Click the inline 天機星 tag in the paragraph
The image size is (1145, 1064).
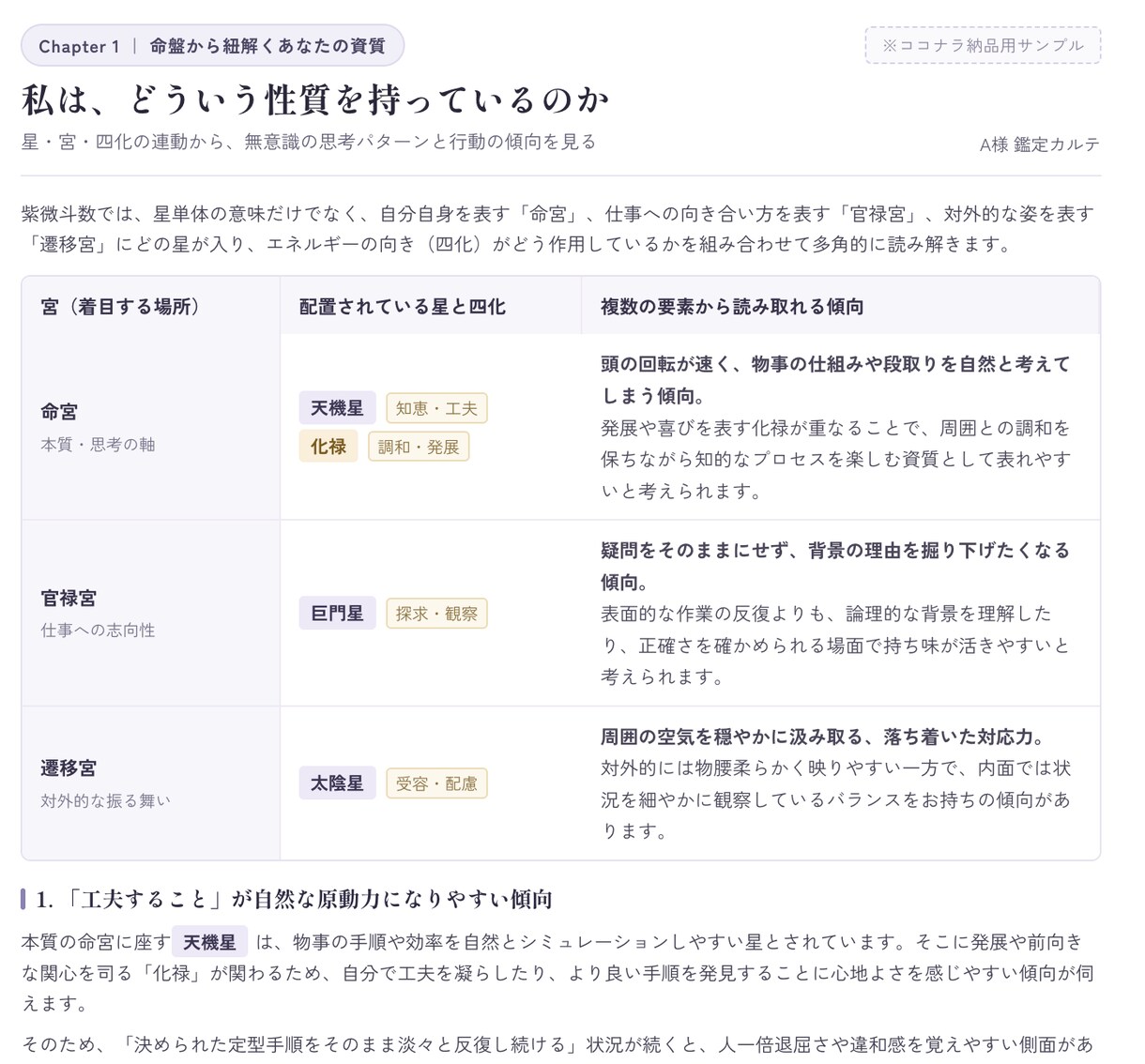[x=209, y=942]
